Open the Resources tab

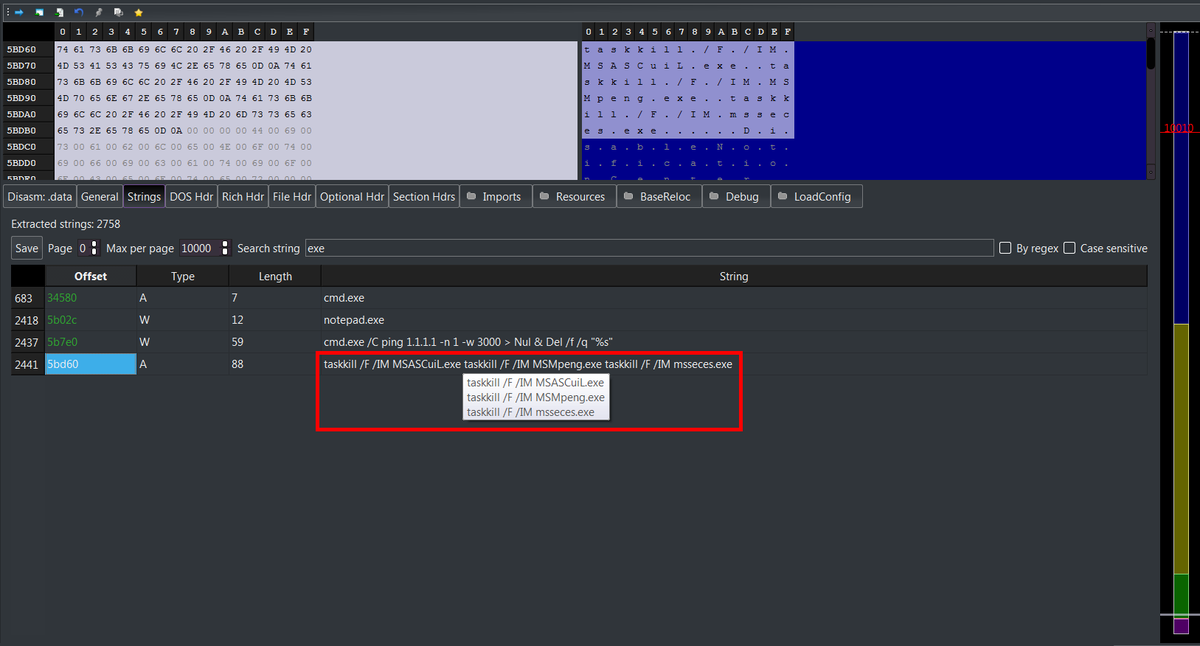[x=573, y=197]
